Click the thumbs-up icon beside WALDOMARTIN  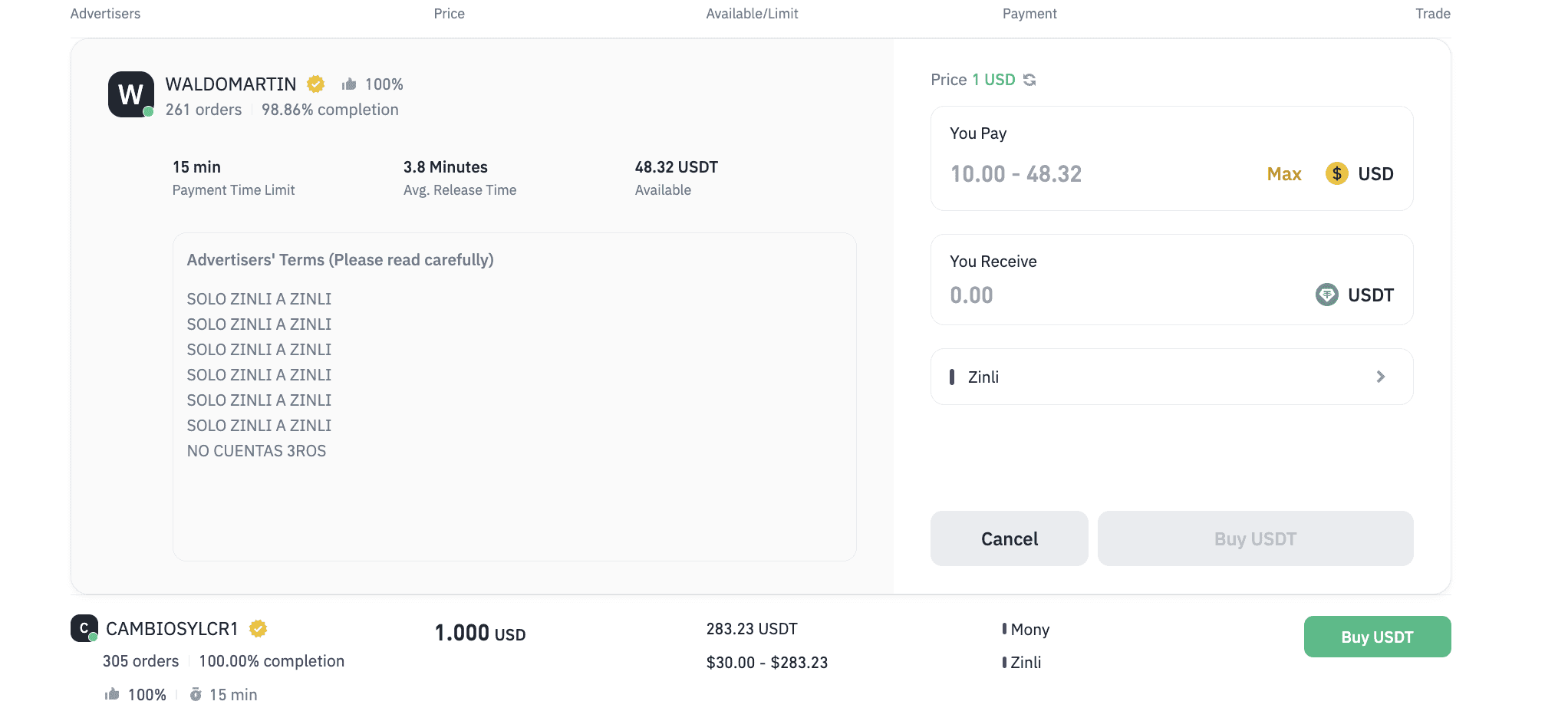click(349, 84)
